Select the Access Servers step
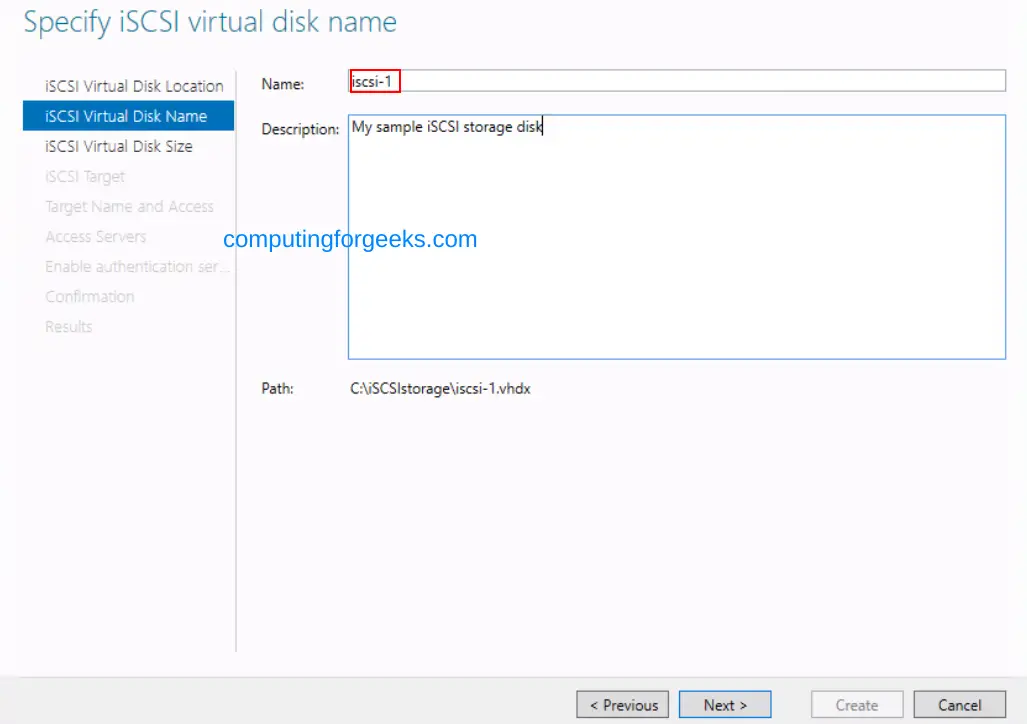This screenshot has width=1027, height=724. (96, 236)
